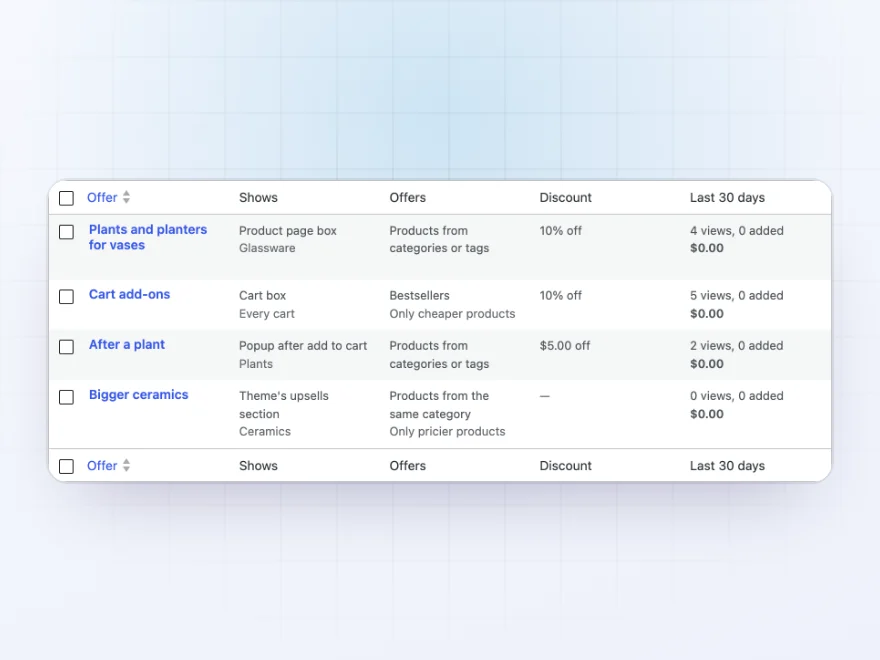Click Popup after add to cart text
Screen dimensions: 880x660
tap(303, 346)
